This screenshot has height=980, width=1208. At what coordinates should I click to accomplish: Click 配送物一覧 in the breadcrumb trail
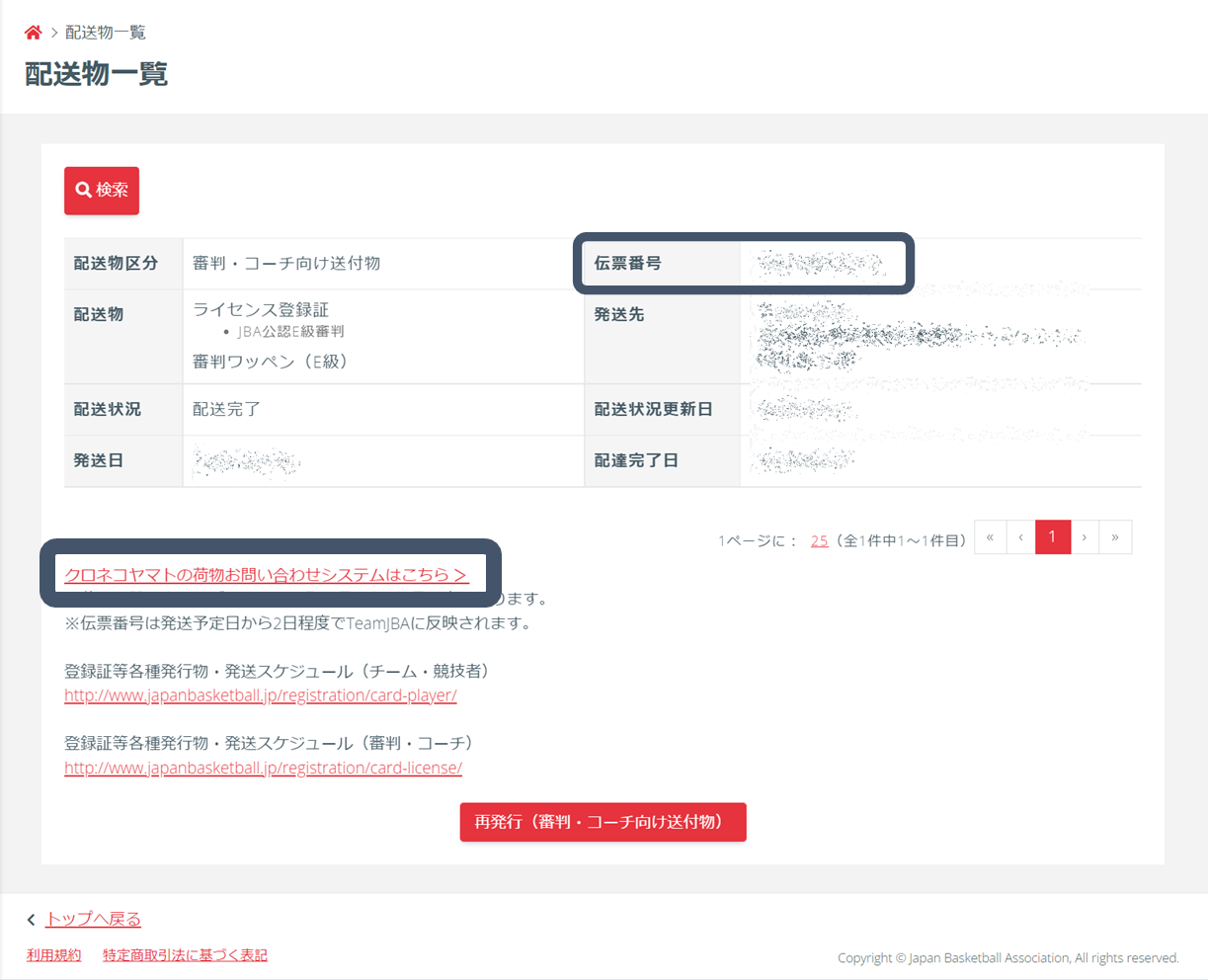click(x=105, y=31)
